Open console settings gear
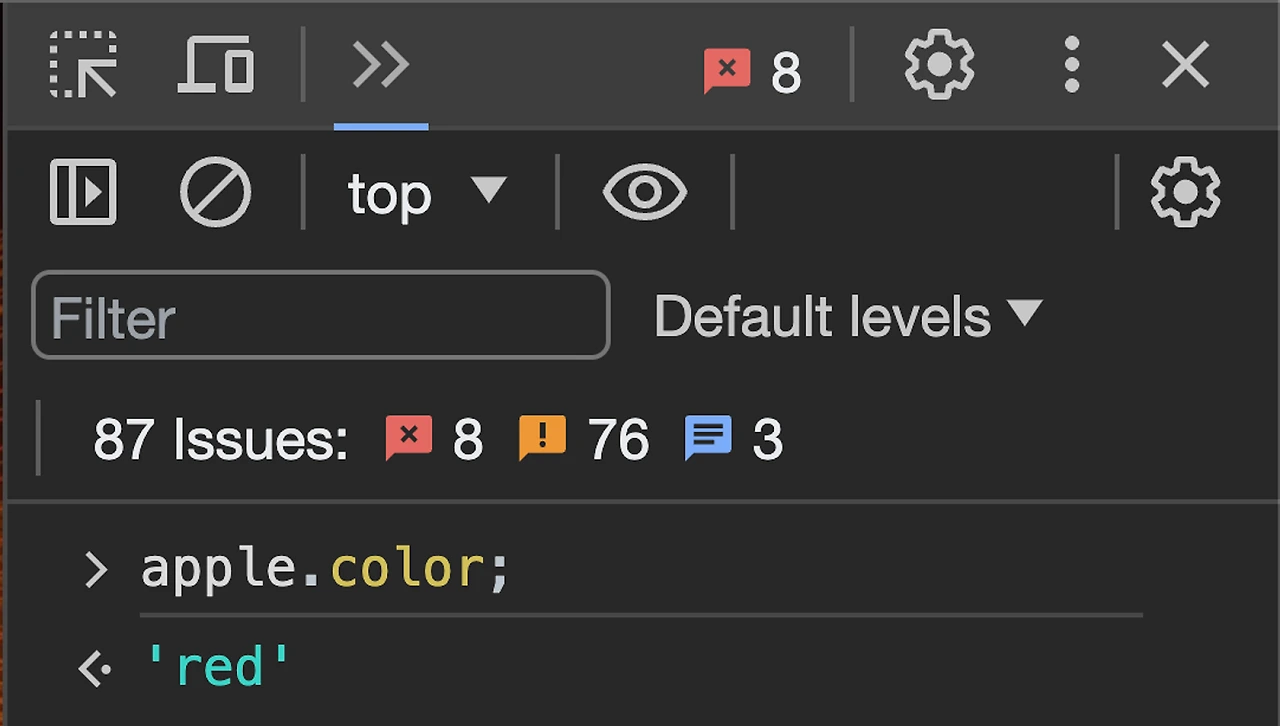 1185,191
